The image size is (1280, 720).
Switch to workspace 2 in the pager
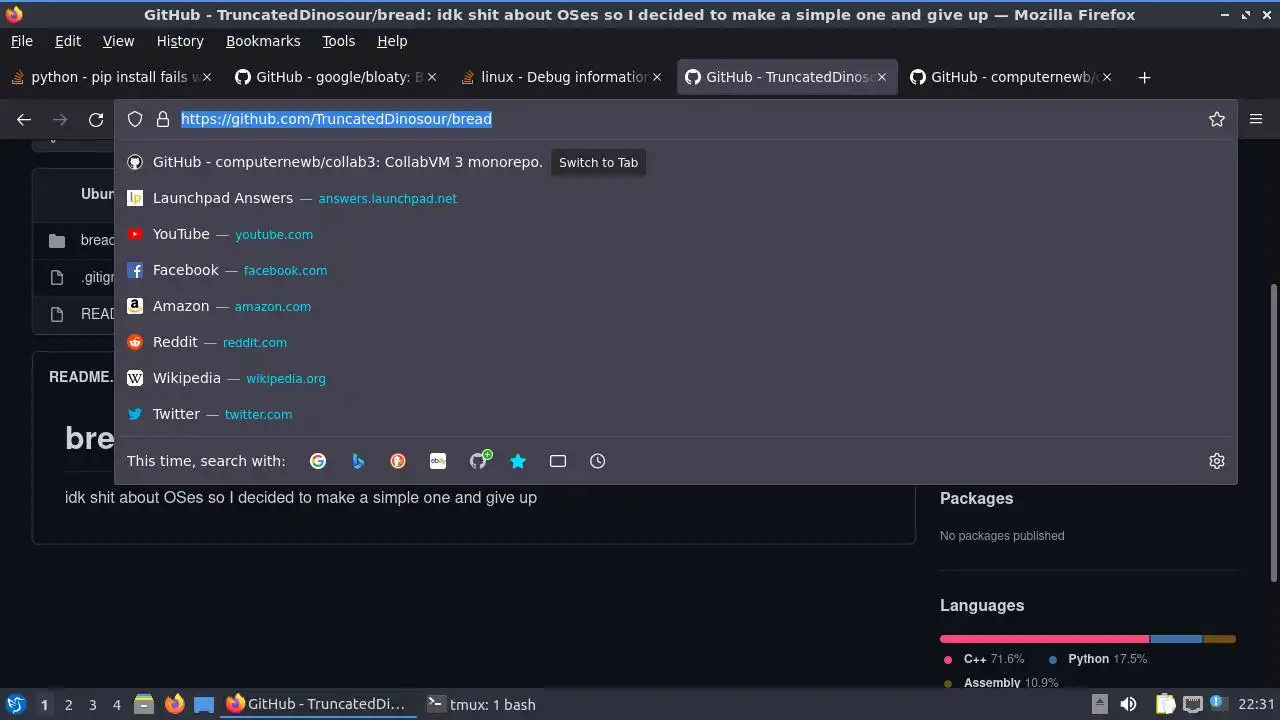pos(68,705)
